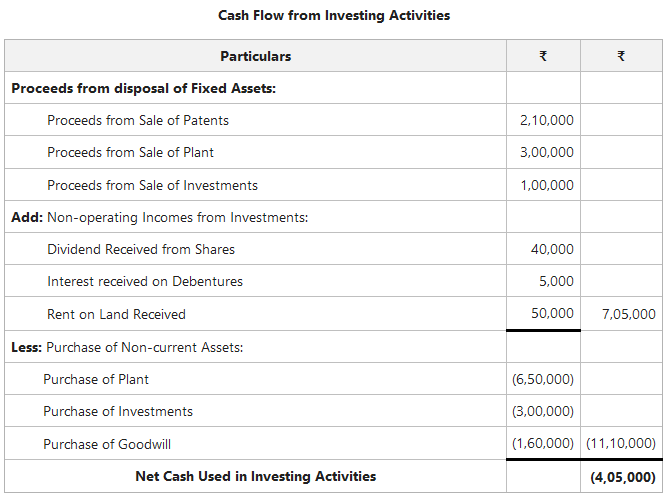Click 'Proceeds from Sale of Investments' label
This screenshot has height=497, width=668.
click(x=152, y=185)
